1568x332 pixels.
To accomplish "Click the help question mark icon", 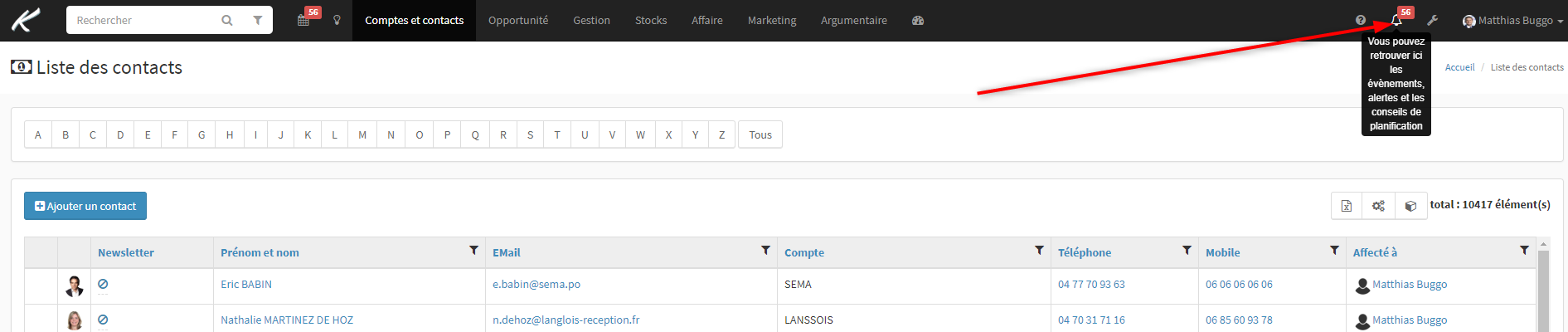I will [1361, 20].
